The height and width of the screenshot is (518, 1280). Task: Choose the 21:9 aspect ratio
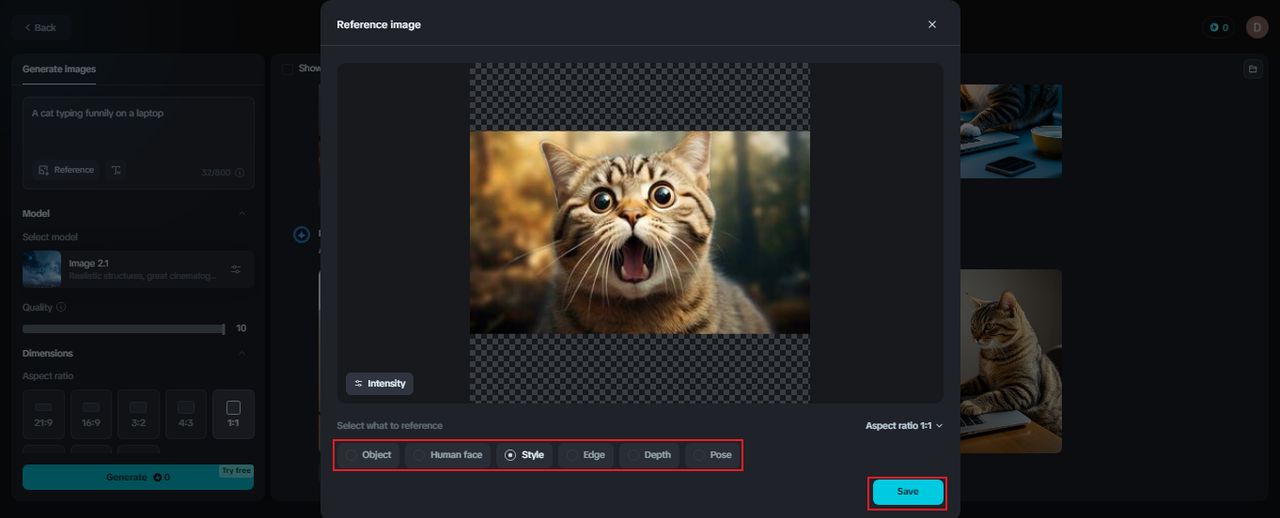tap(43, 414)
